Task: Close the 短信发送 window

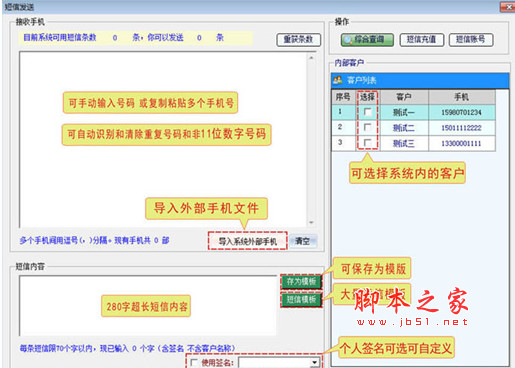Action: point(509,7)
